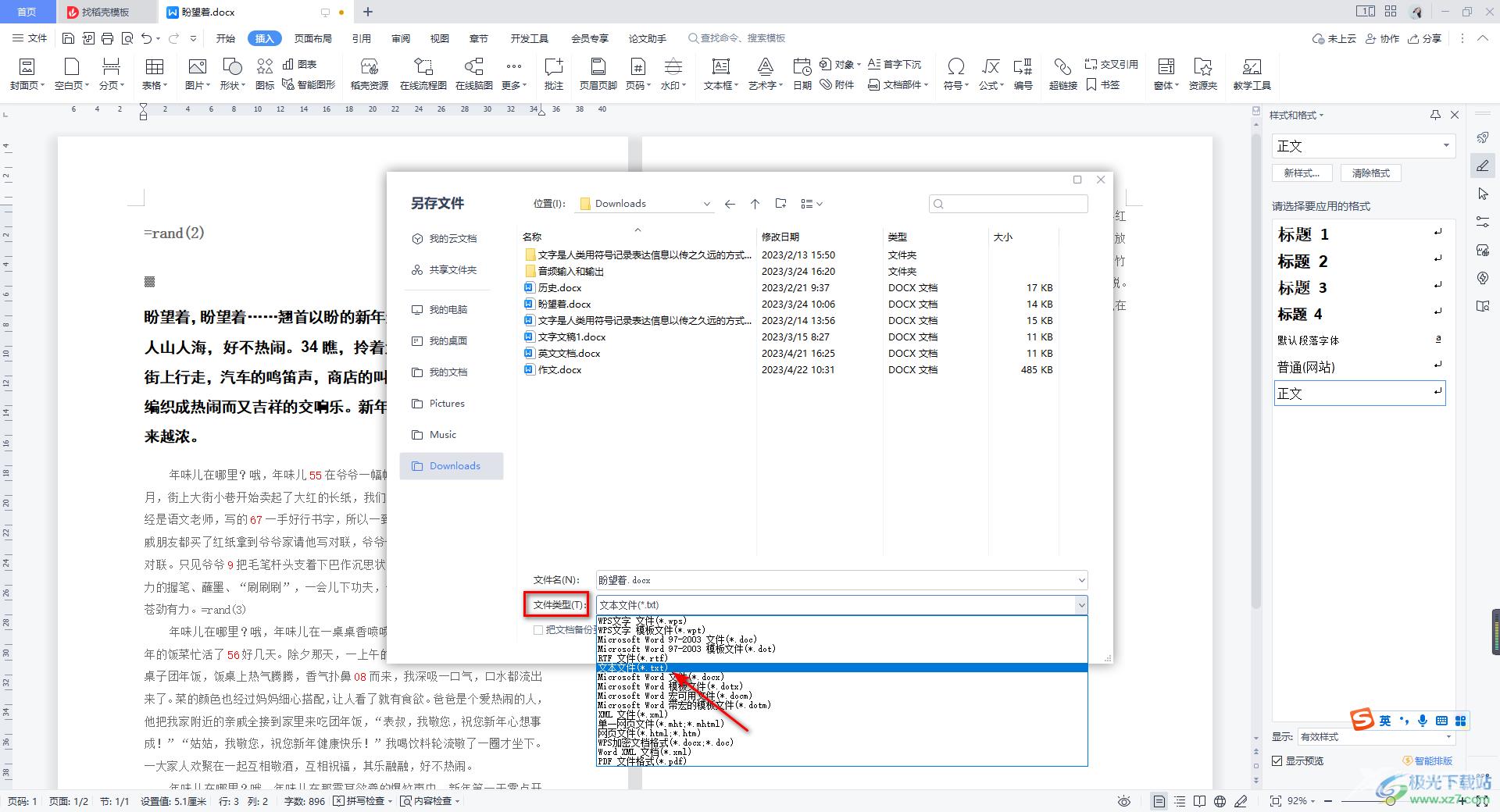Switch to the 页面布局 tab

[x=313, y=38]
